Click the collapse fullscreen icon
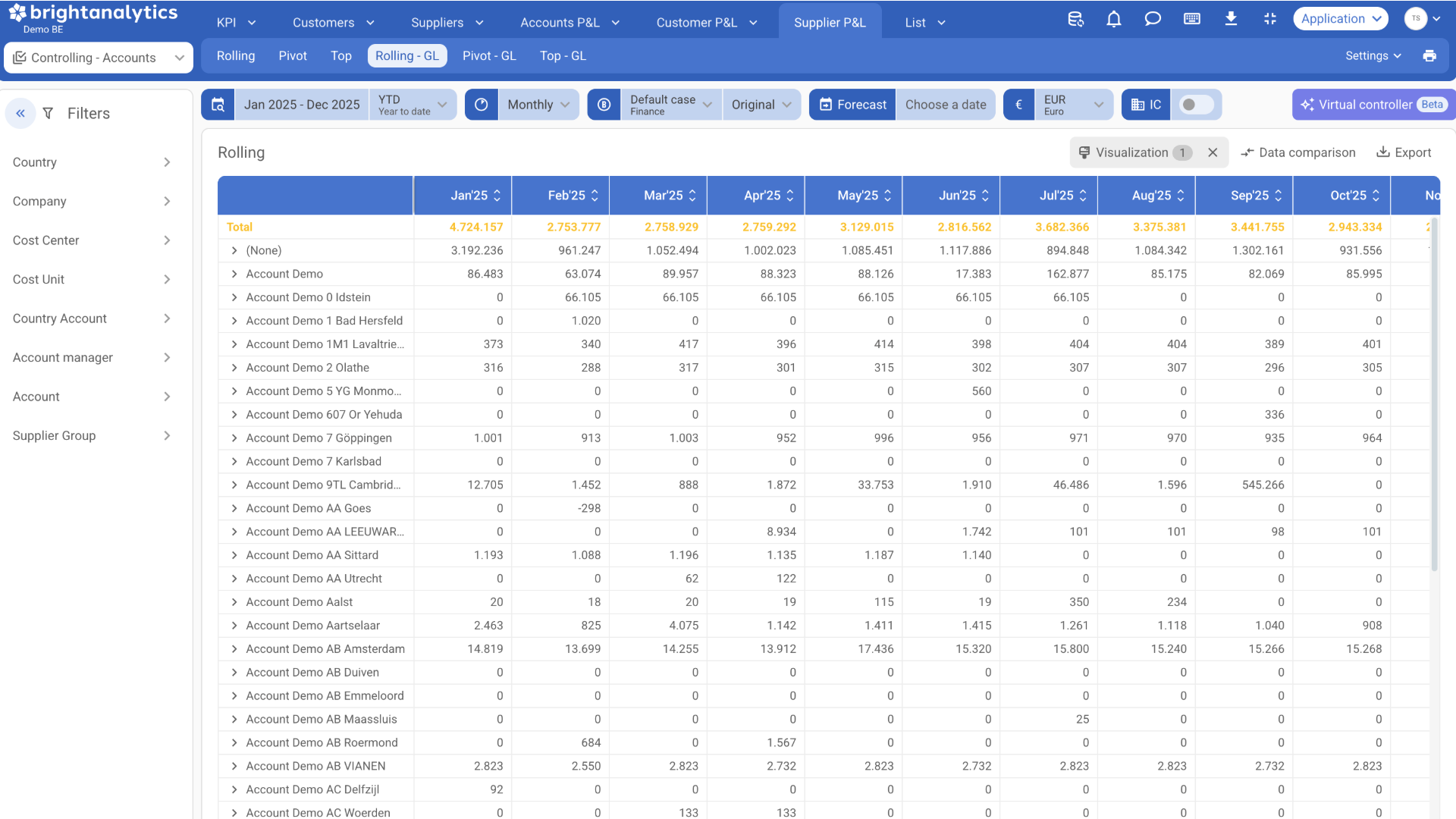Screen dimensions: 1456x819 1270,20
